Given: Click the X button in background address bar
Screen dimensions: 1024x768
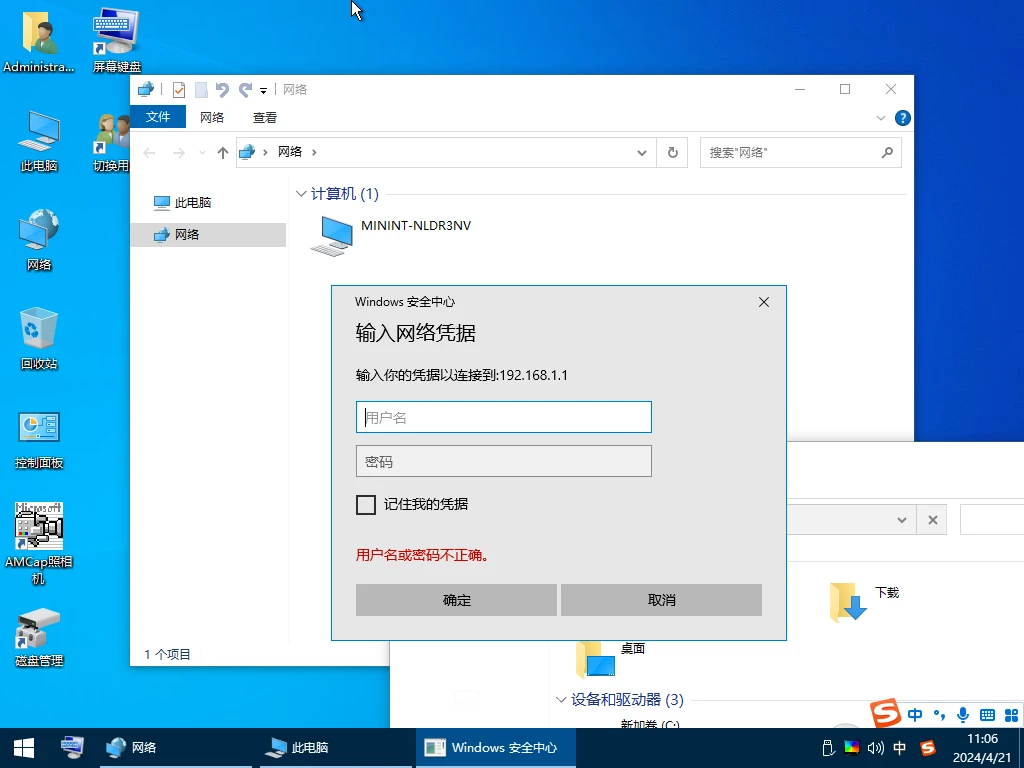Looking at the screenshot, I should (x=933, y=520).
